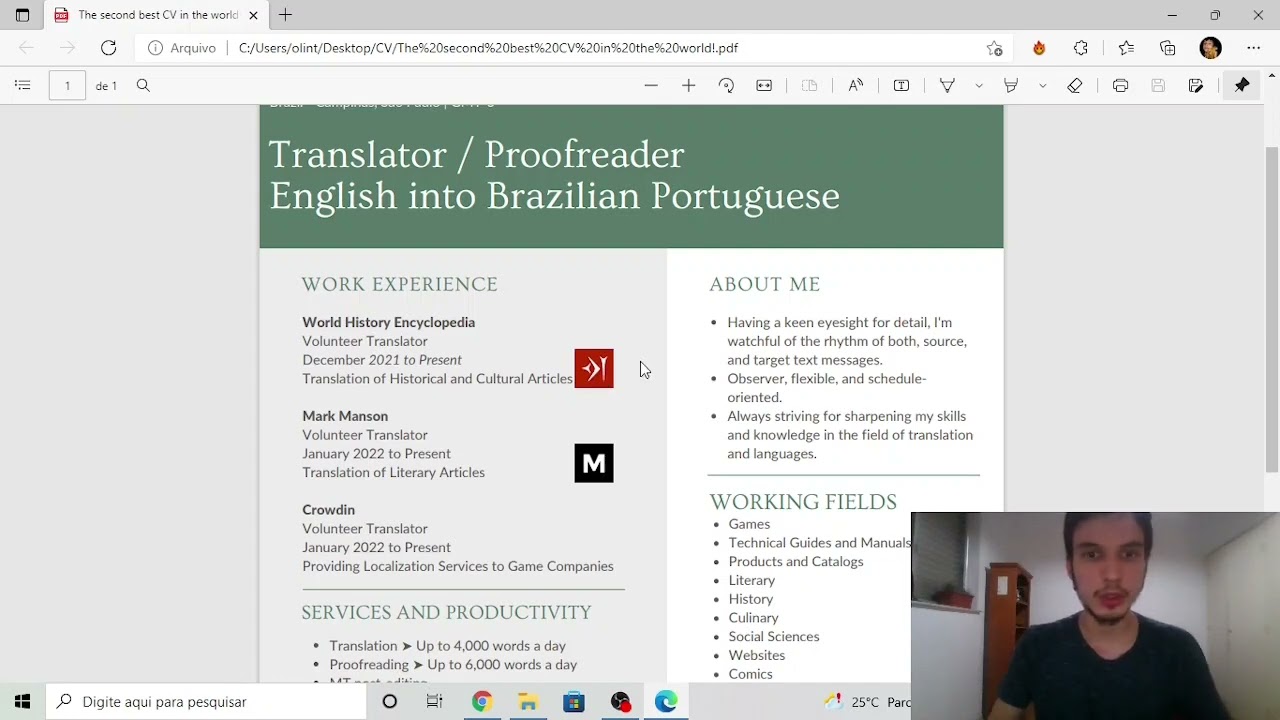The height and width of the screenshot is (720, 1280).
Task: Open Task View from the taskbar
Action: coord(434,702)
